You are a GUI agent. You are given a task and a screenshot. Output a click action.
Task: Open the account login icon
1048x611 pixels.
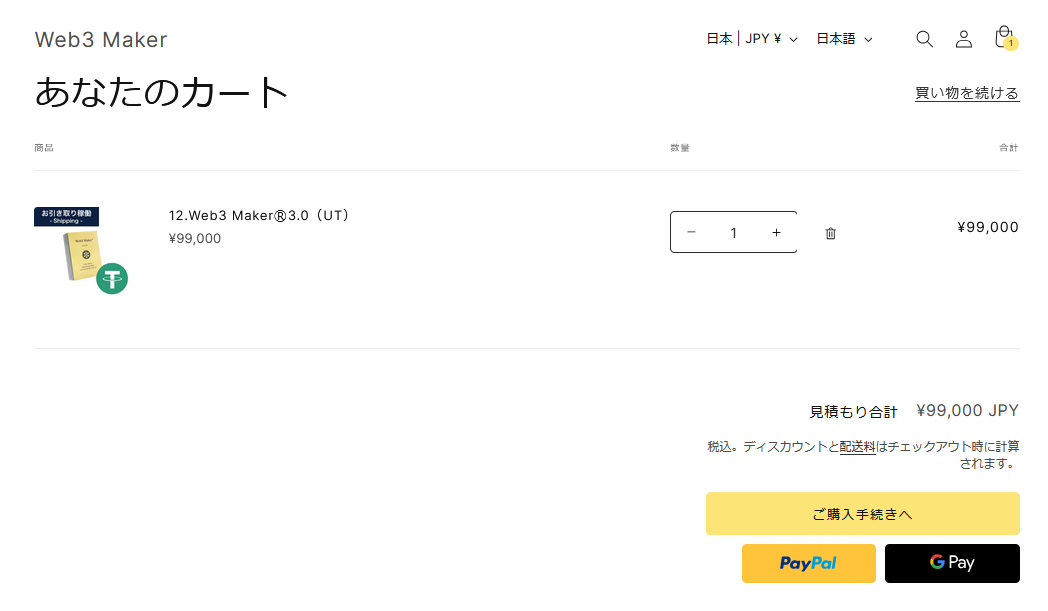pyautogui.click(x=964, y=39)
